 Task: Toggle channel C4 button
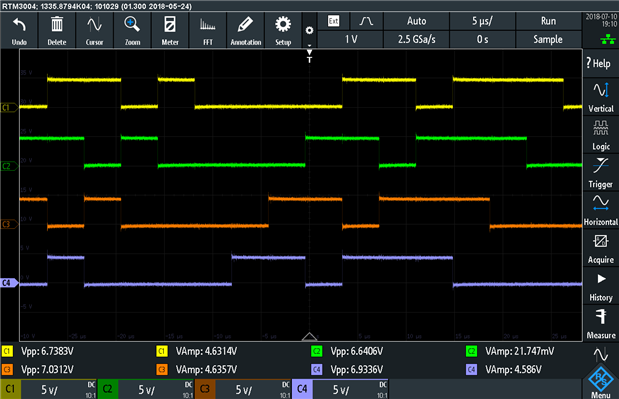(302, 389)
